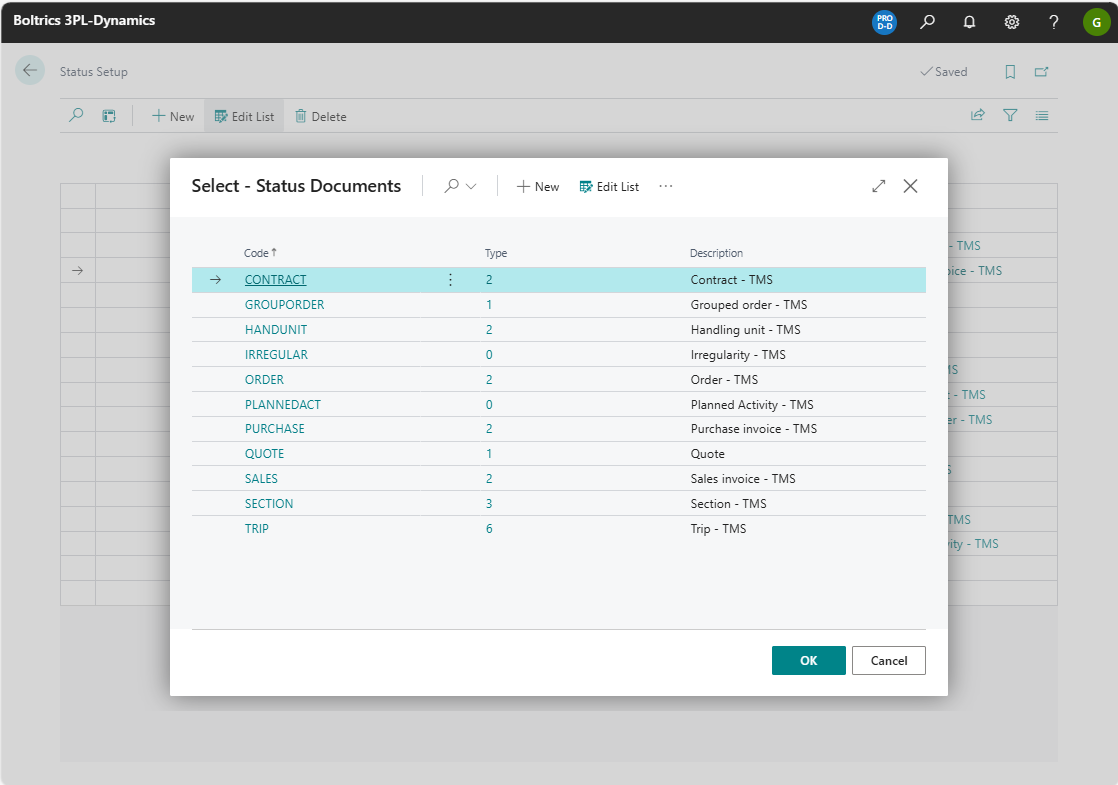The width and height of the screenshot is (1118, 785).
Task: Open the notifications bell
Action: [x=968, y=21]
